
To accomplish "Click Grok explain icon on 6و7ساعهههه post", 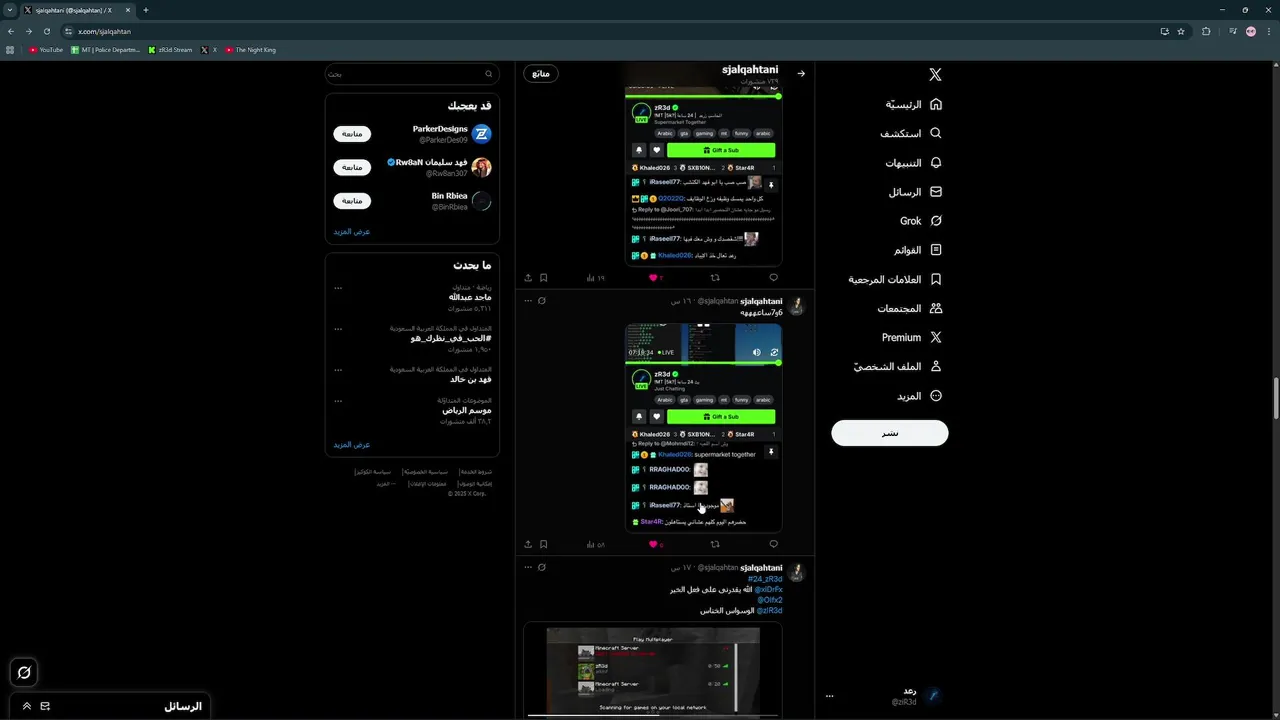I will tap(542, 300).
